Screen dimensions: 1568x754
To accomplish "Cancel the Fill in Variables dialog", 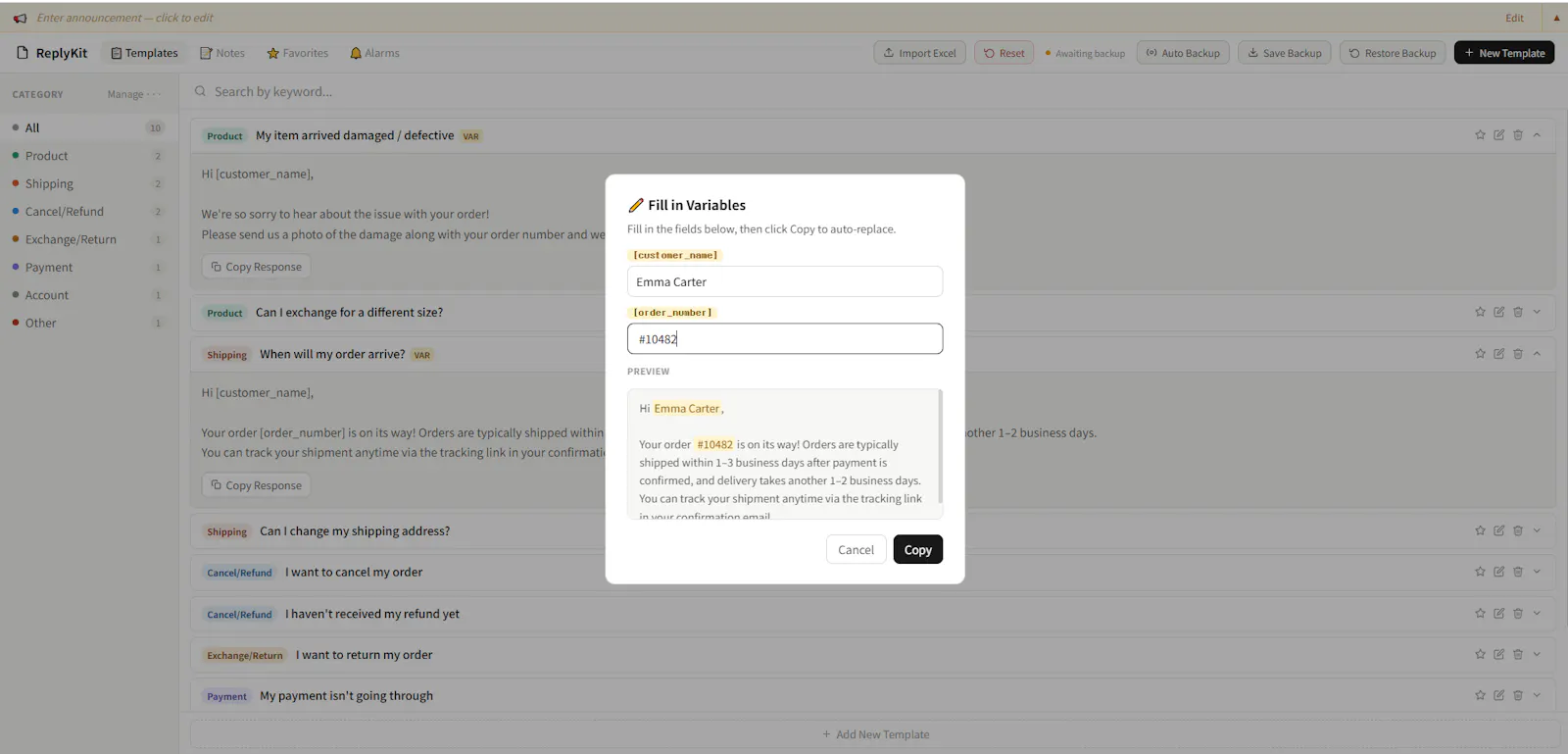I will point(856,549).
